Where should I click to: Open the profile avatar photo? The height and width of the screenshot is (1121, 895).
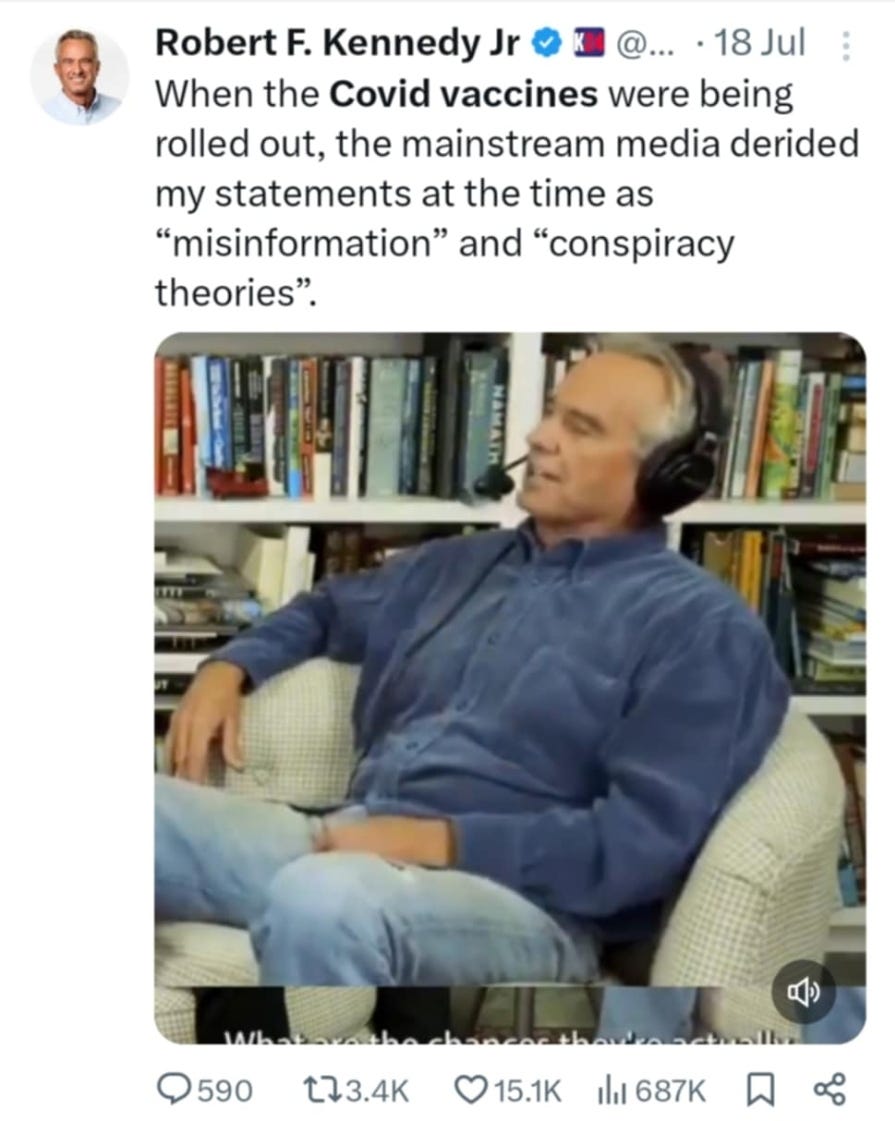tap(79, 76)
